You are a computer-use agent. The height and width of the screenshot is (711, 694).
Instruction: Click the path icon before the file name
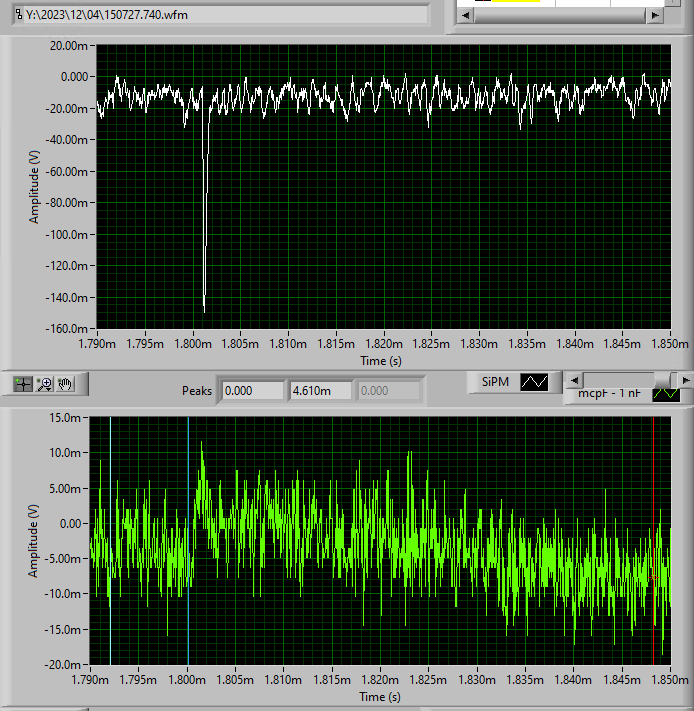[x=19, y=15]
